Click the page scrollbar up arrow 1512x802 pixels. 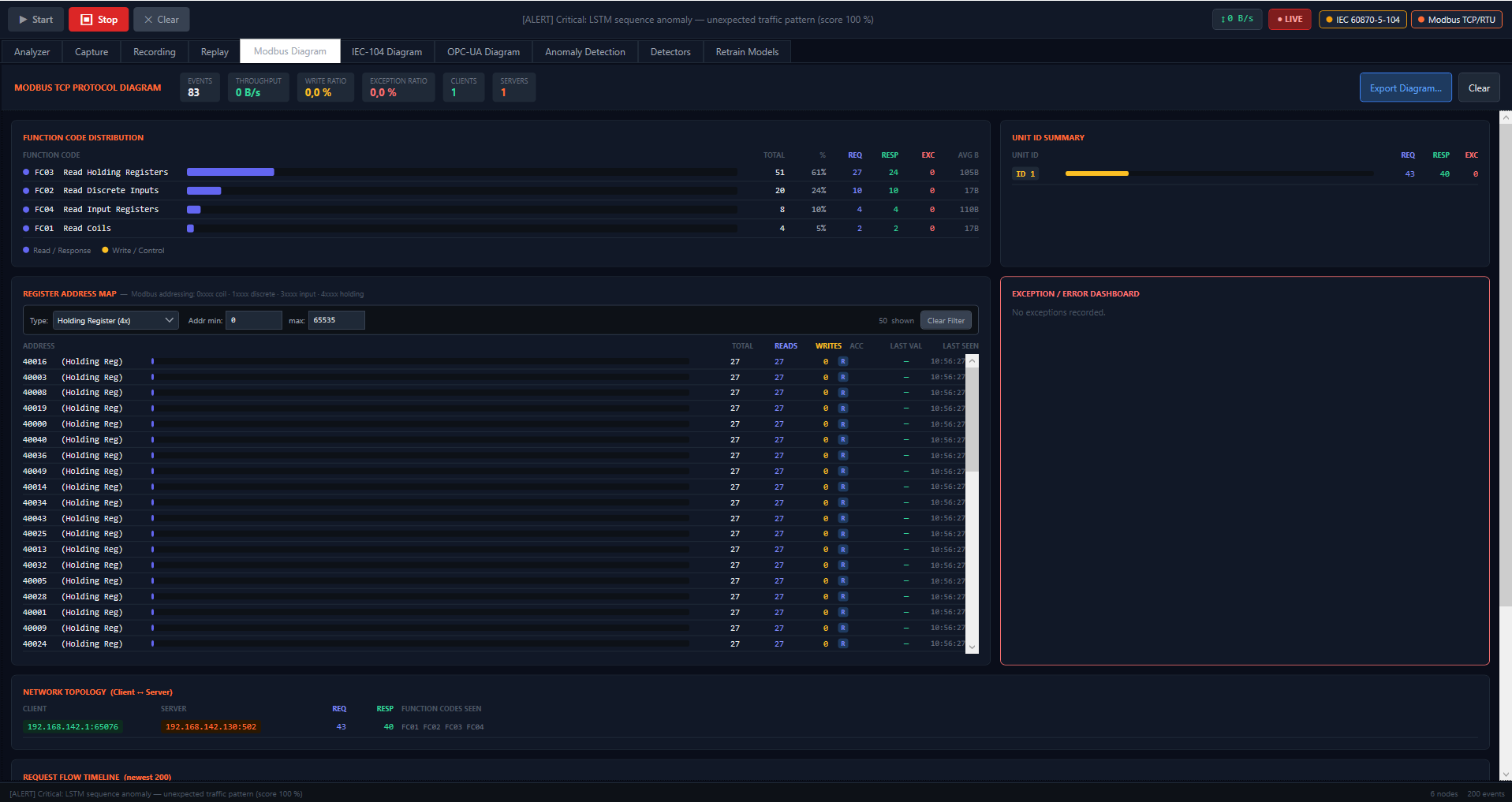click(1505, 117)
